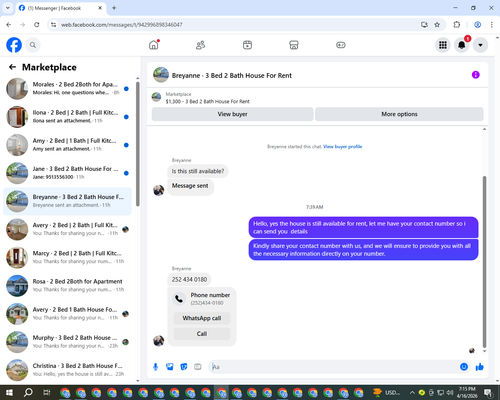Screen dimensions: 500x400
Task: Open Windows Task View
Action: pyautogui.click(x=47, y=393)
